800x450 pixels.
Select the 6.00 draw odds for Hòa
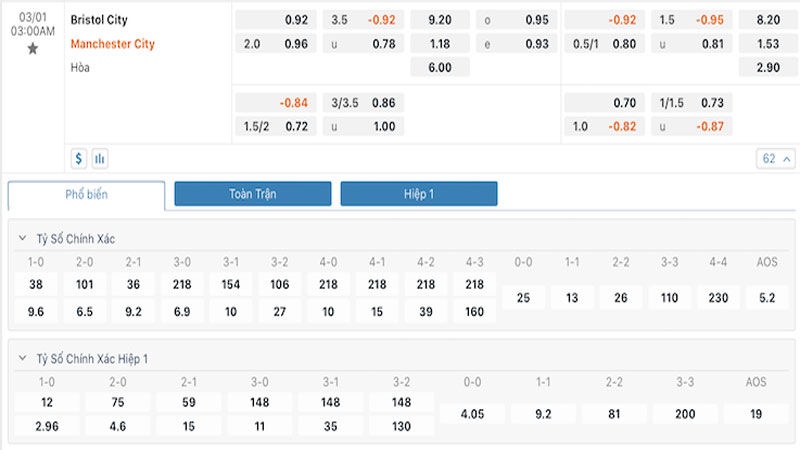click(x=440, y=67)
